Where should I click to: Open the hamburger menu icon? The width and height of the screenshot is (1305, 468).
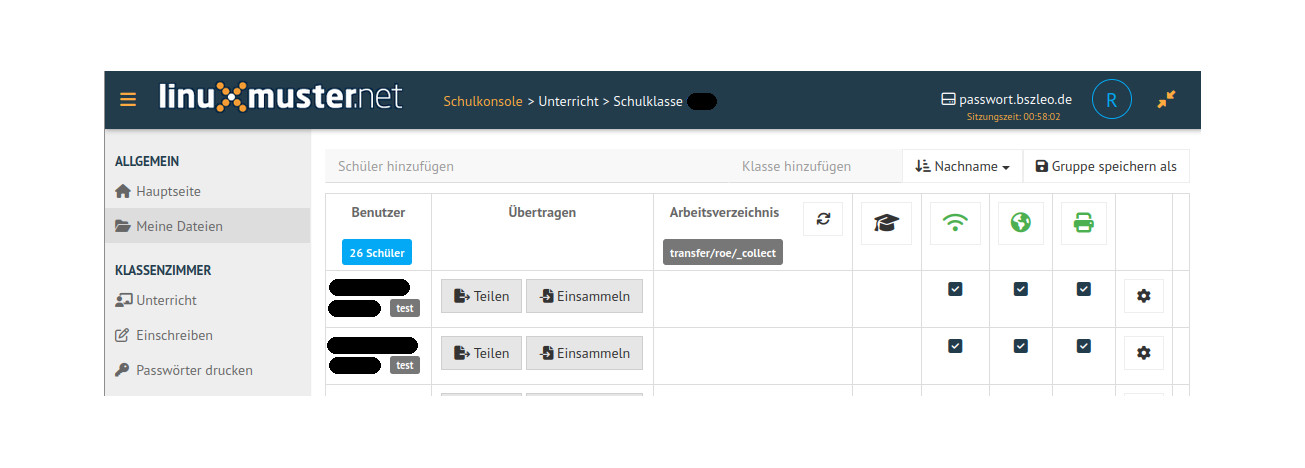pyautogui.click(x=128, y=99)
